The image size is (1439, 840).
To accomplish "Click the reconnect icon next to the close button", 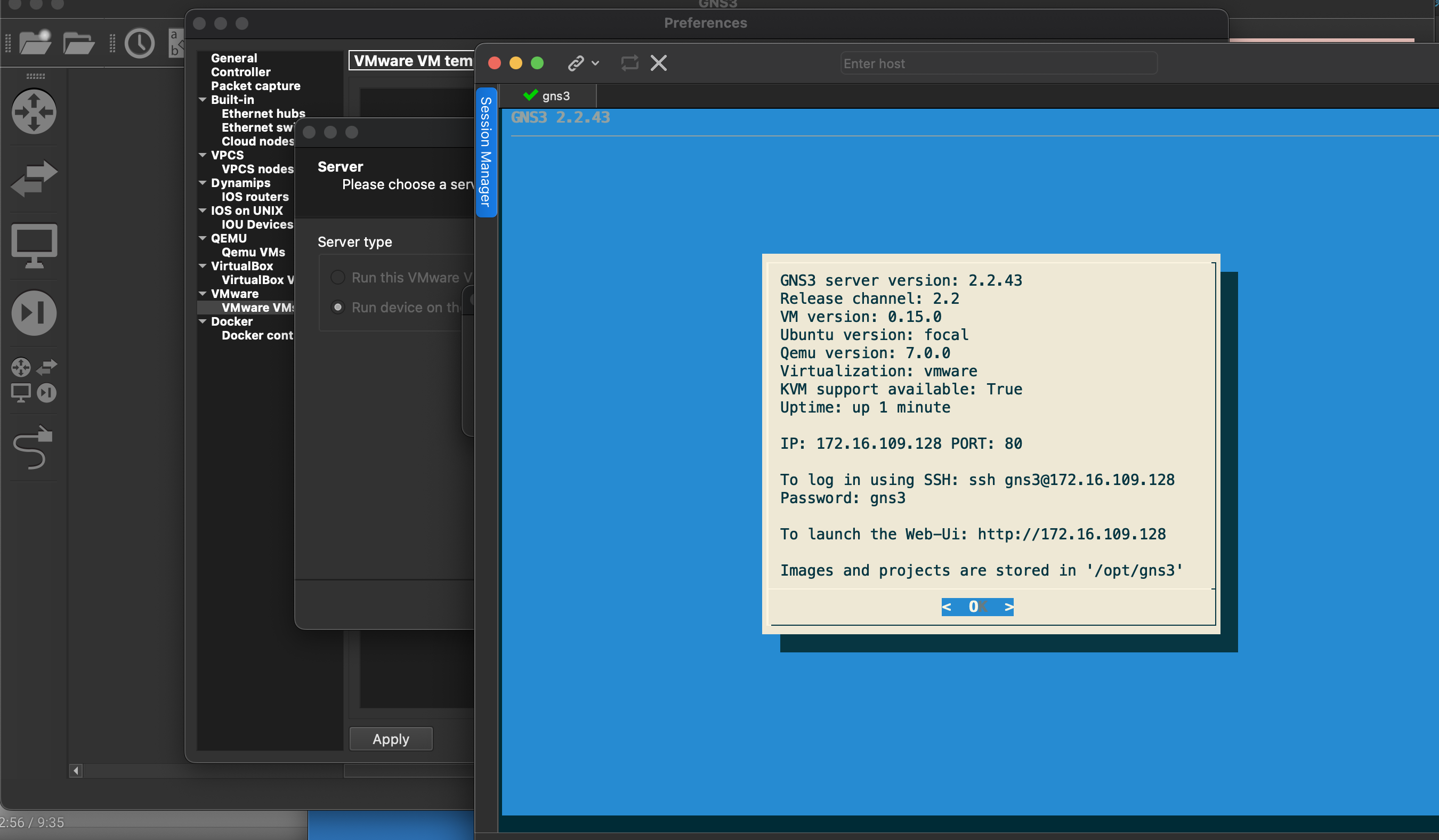I will click(629, 63).
